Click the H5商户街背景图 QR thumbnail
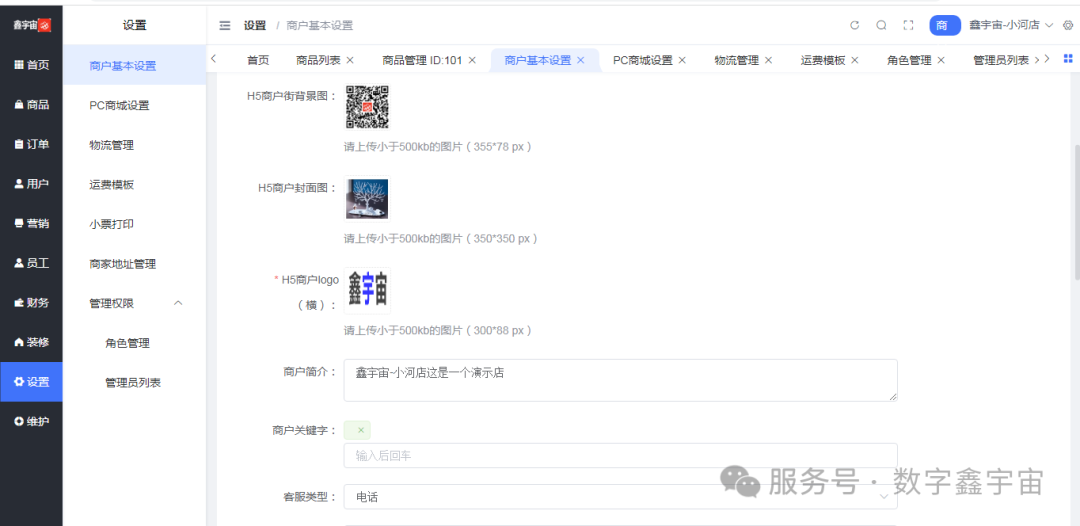The width and height of the screenshot is (1080, 526). click(367, 107)
